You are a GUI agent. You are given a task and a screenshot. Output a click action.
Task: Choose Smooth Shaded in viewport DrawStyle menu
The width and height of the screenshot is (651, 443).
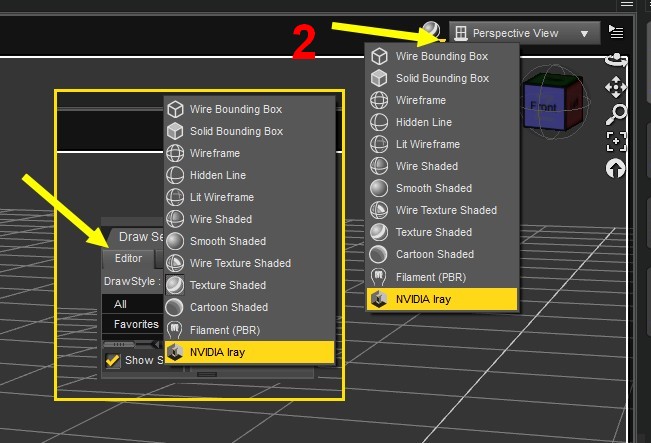(443, 188)
